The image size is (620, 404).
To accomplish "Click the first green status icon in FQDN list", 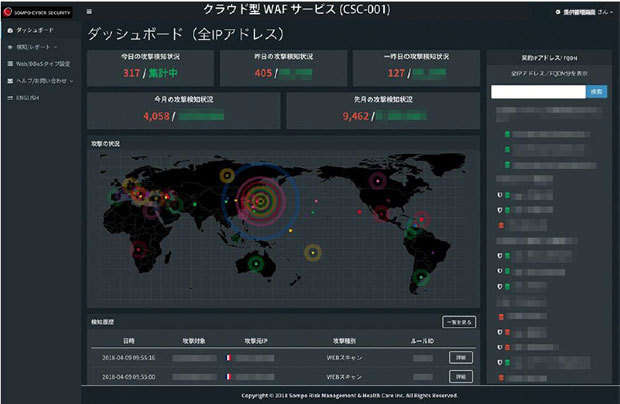I will (x=507, y=134).
